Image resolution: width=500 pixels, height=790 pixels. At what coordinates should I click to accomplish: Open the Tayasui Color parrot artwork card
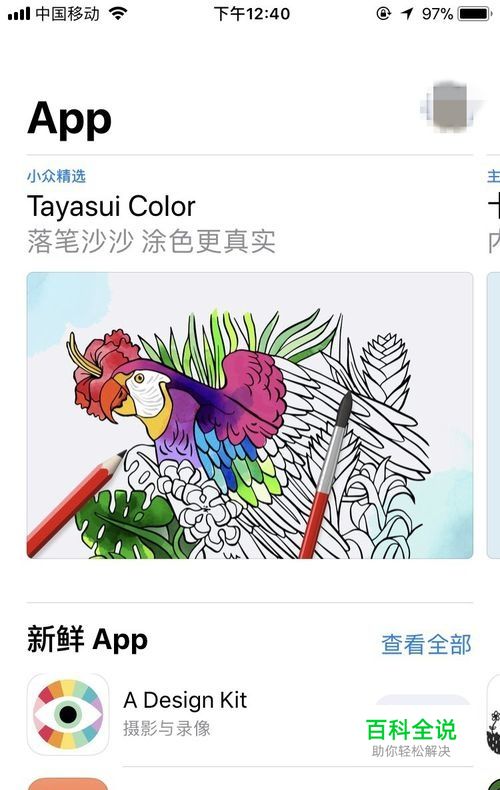(x=250, y=415)
